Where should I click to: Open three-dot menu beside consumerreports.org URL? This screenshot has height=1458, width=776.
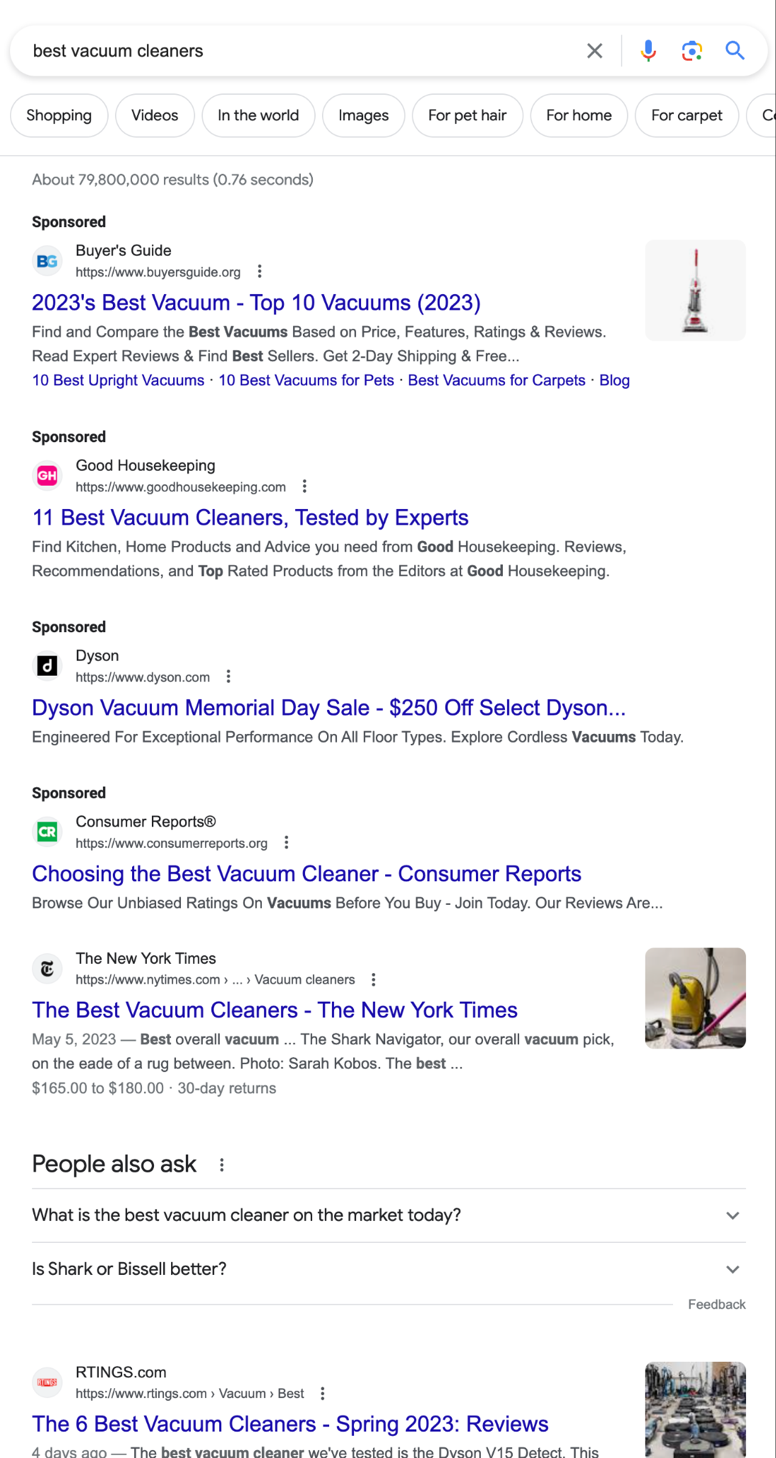[x=287, y=843]
